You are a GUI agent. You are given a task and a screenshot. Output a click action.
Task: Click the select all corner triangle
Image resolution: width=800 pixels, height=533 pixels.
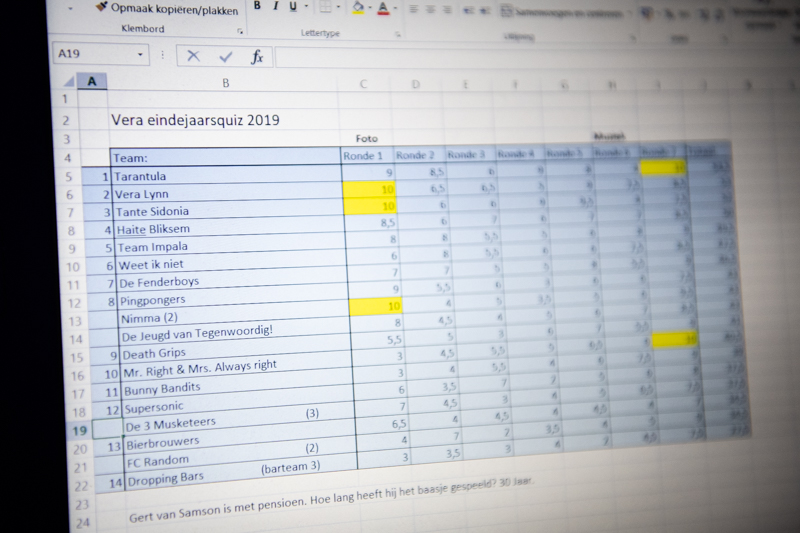68,81
